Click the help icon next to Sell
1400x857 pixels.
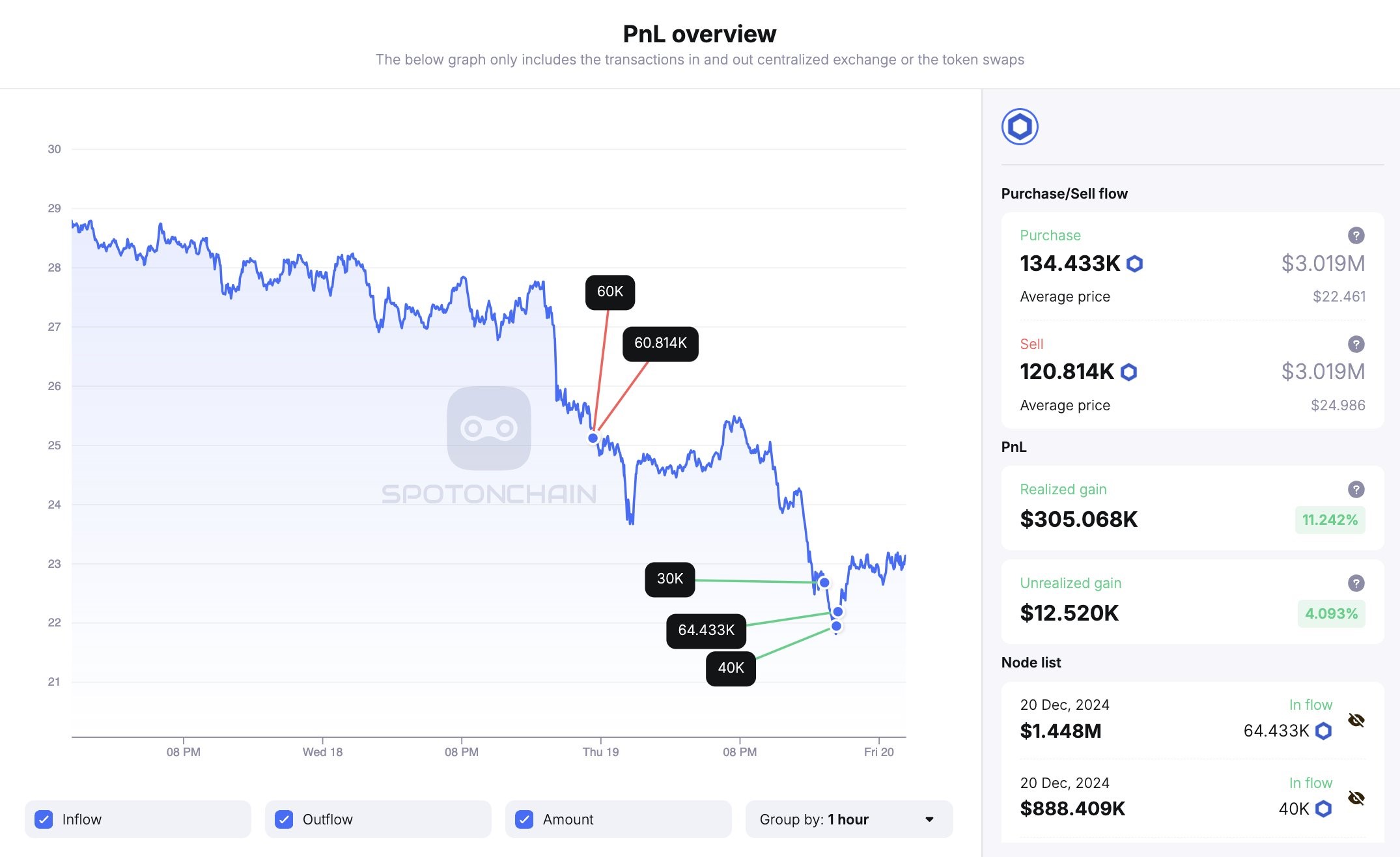click(x=1356, y=344)
